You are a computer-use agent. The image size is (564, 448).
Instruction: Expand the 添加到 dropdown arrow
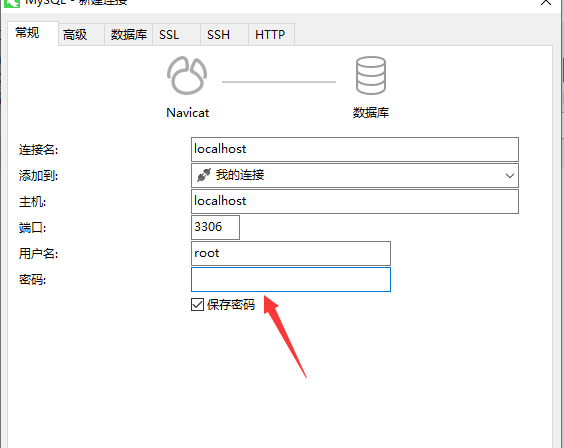coord(509,176)
